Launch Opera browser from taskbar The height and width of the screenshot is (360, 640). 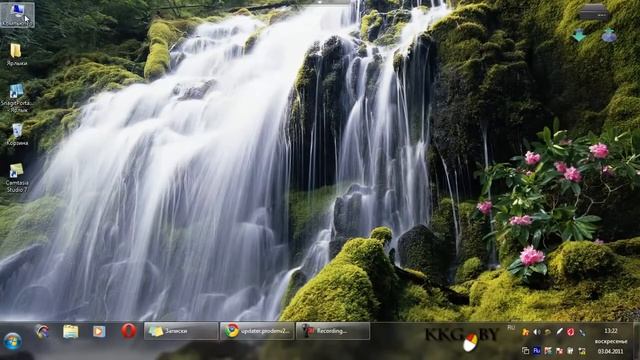129,331
